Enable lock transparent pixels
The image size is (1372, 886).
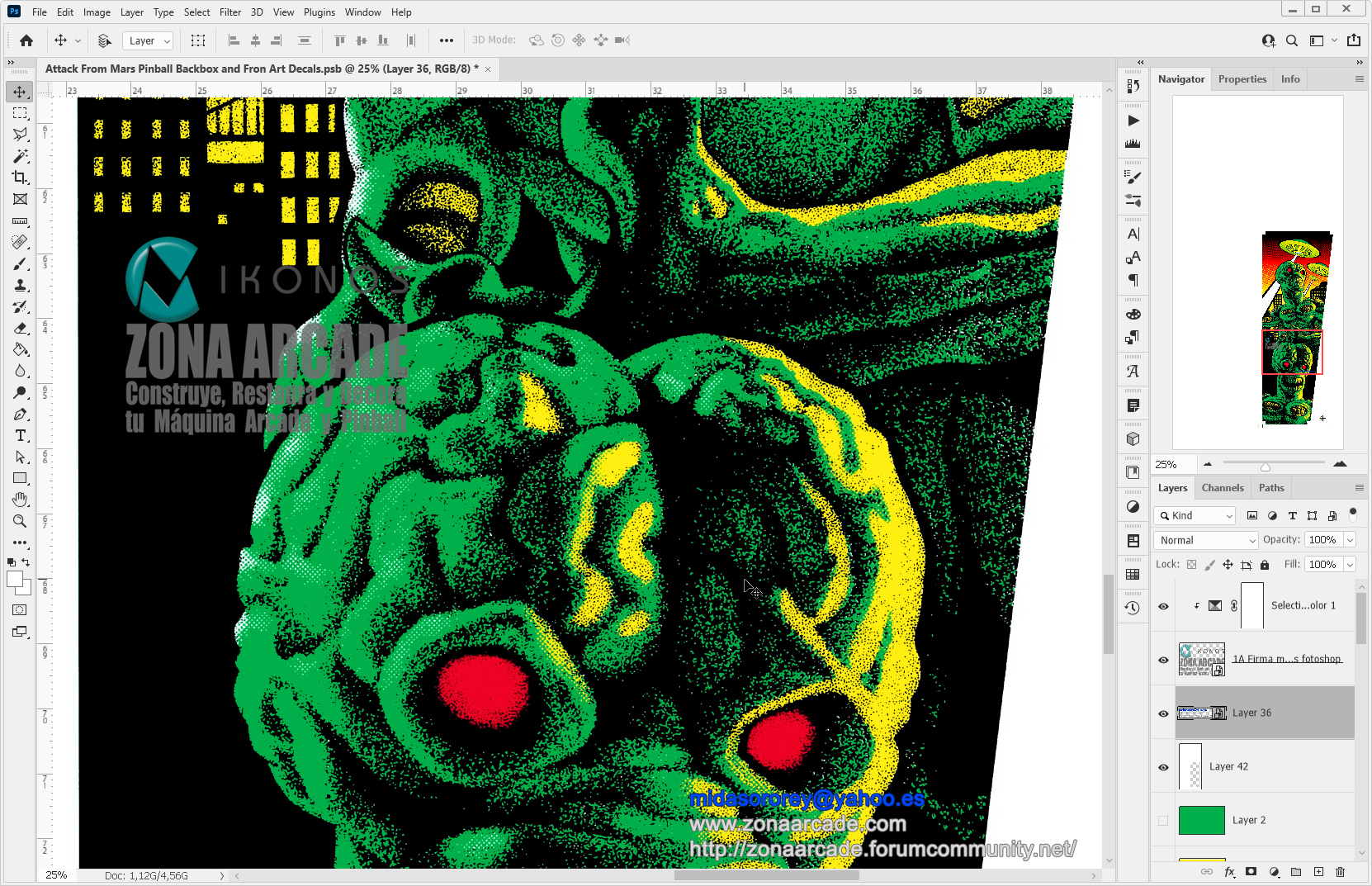point(1191,565)
